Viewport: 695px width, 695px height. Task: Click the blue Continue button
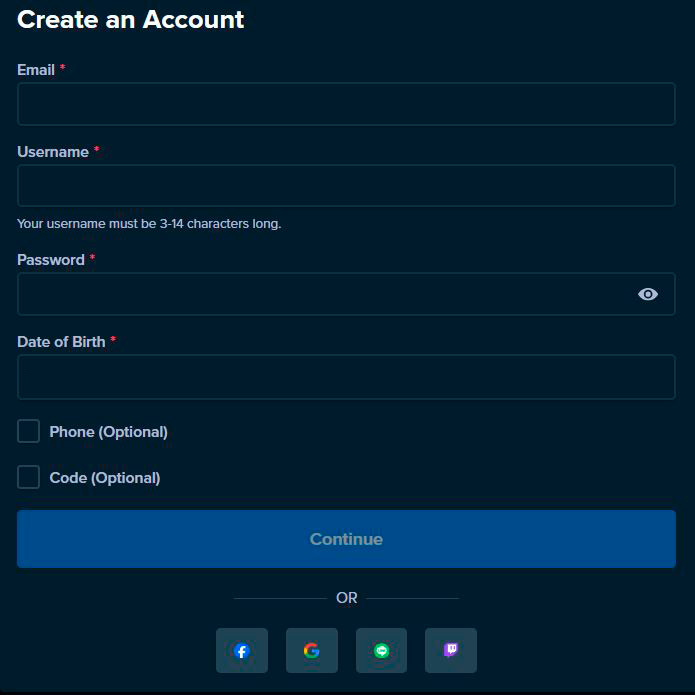point(346,539)
